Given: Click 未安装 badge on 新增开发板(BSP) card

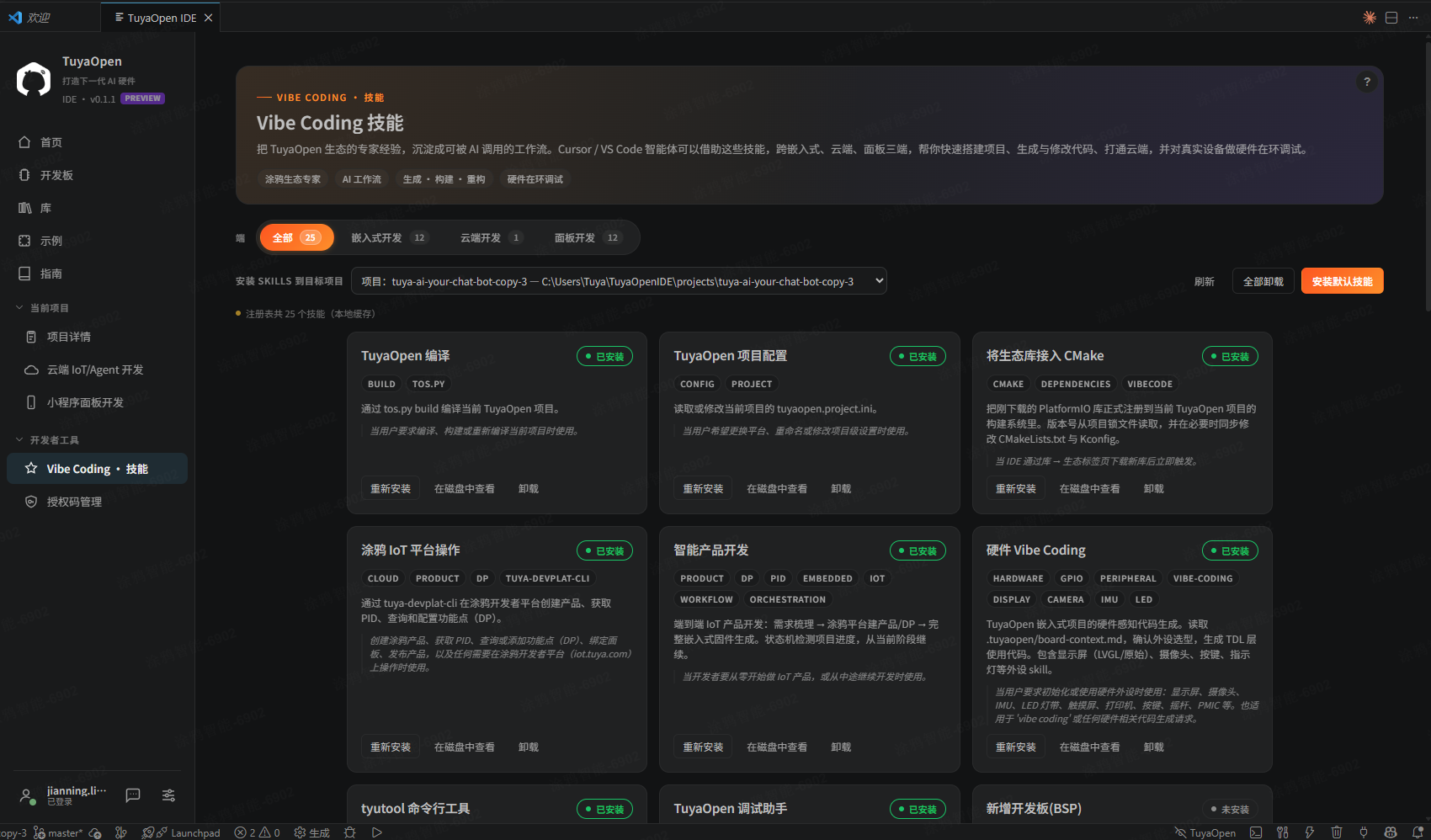Looking at the screenshot, I should point(1230,809).
